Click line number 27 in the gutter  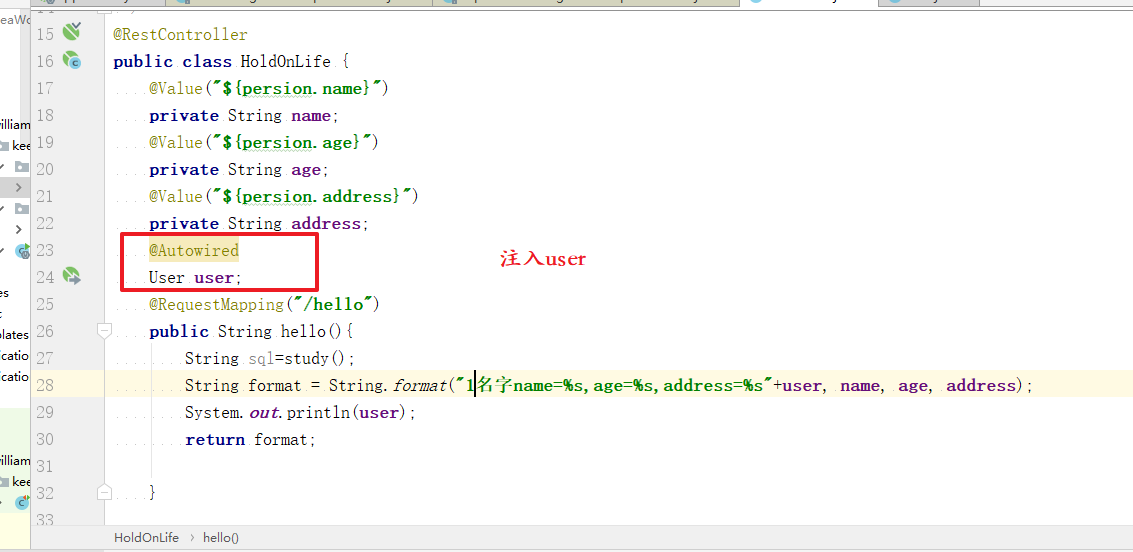[x=45, y=358]
